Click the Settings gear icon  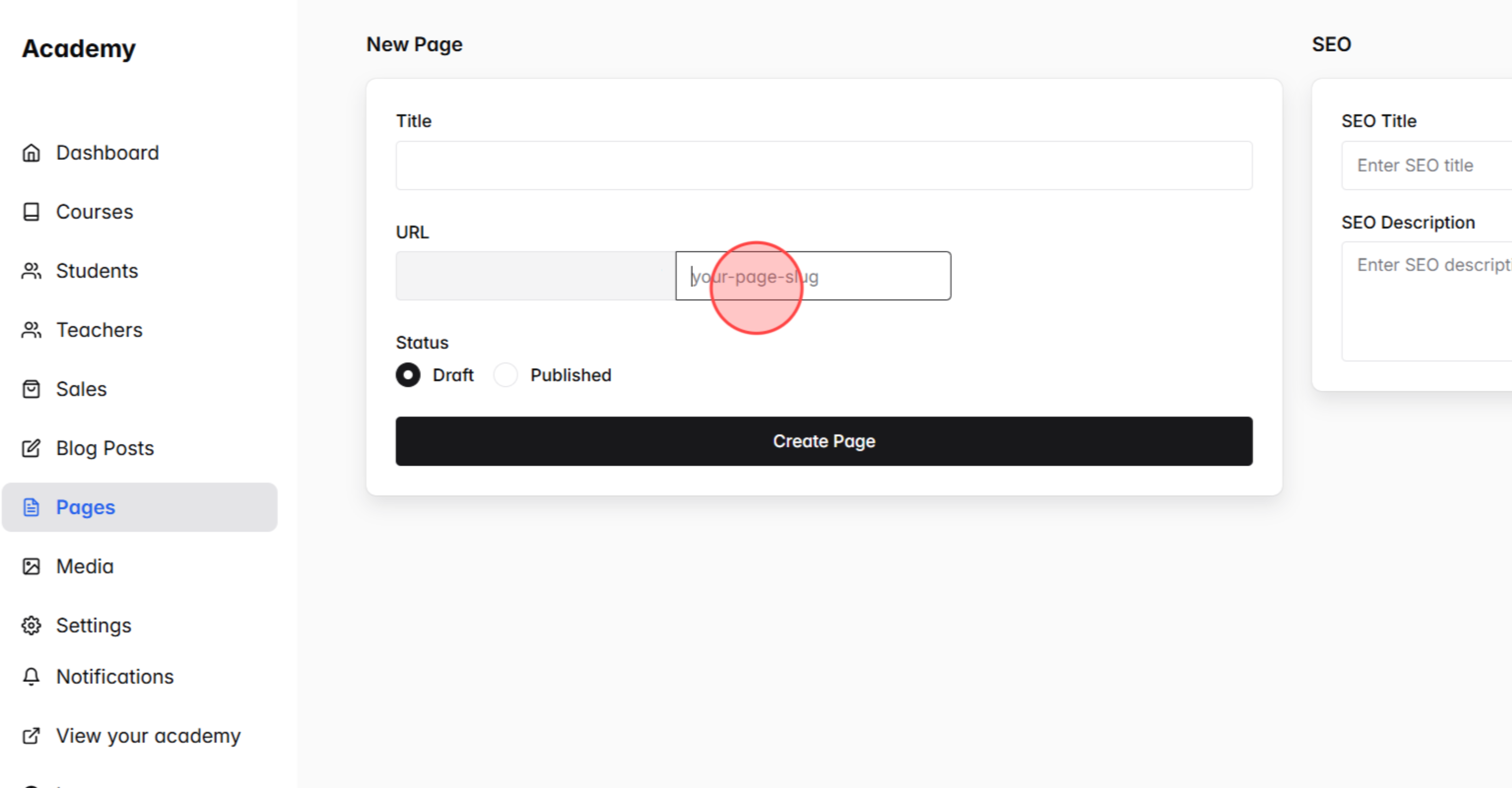pyautogui.click(x=32, y=625)
